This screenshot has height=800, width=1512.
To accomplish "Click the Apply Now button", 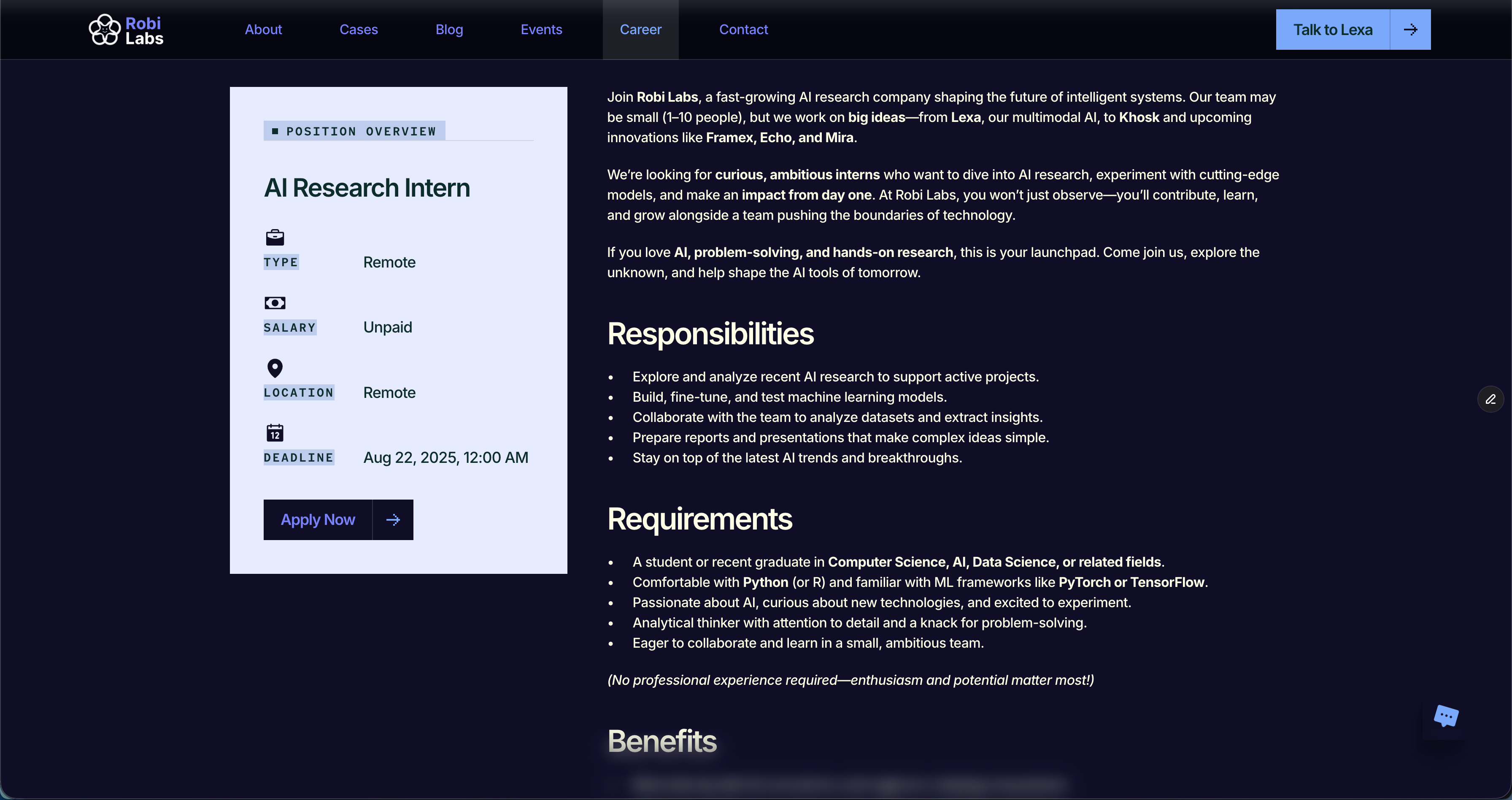I will tap(318, 519).
